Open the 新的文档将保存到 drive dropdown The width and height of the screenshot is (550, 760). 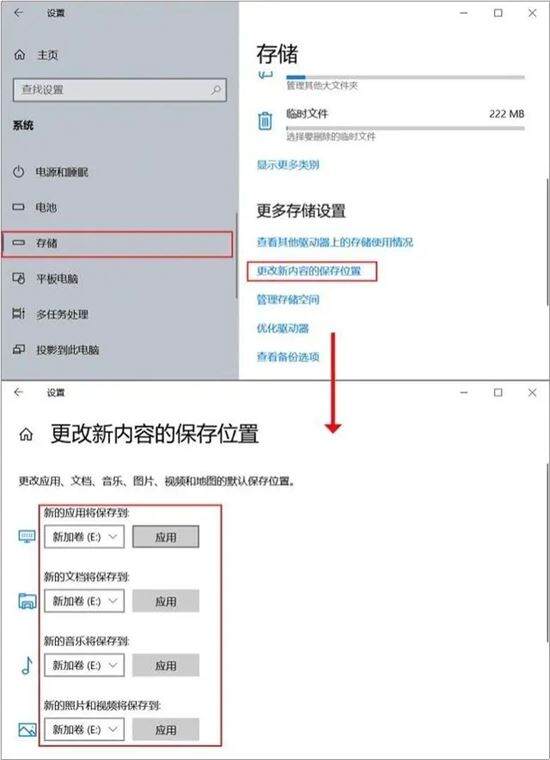coord(84,601)
